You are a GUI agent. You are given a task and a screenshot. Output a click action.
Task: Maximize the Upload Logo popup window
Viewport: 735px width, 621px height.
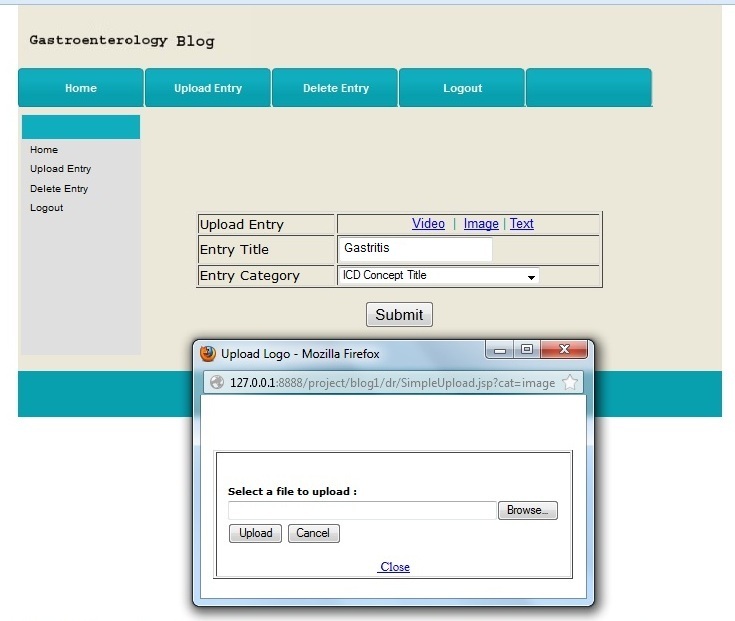527,350
